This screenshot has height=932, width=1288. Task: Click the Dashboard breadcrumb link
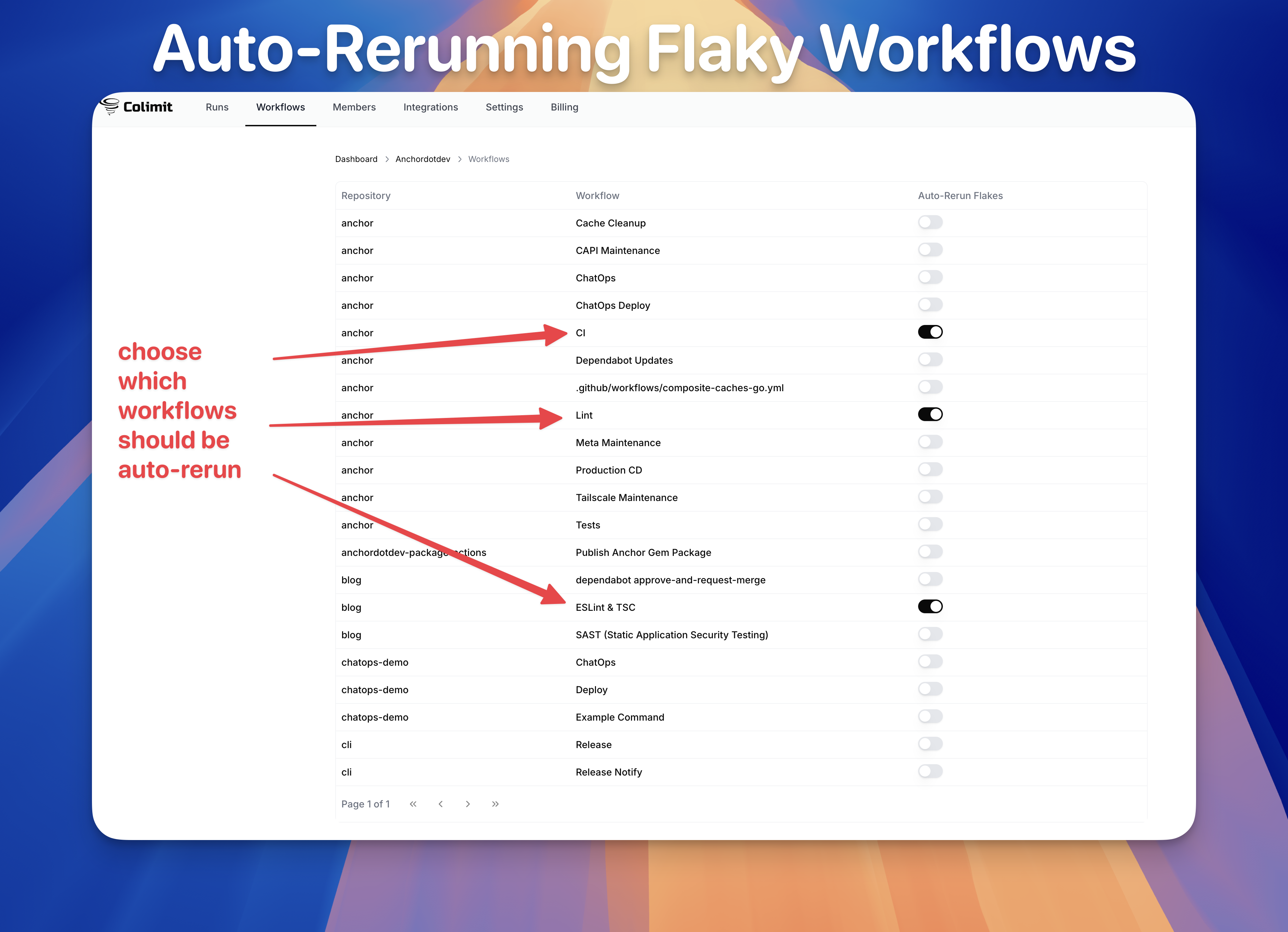point(356,159)
